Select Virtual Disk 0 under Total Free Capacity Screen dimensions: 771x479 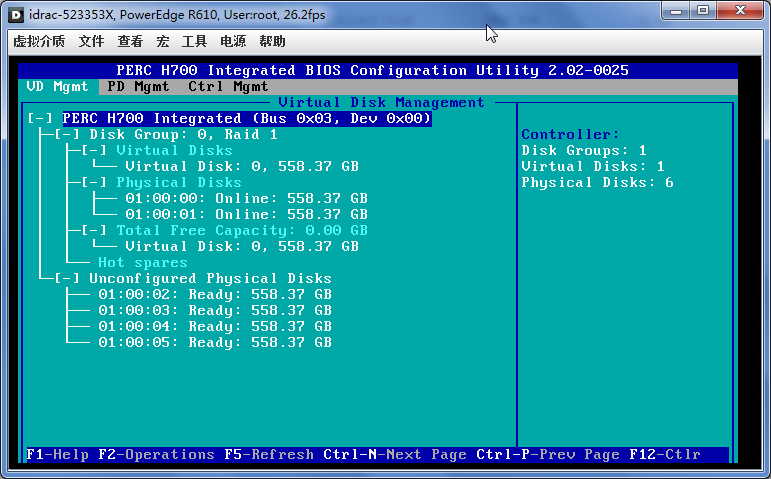point(242,246)
